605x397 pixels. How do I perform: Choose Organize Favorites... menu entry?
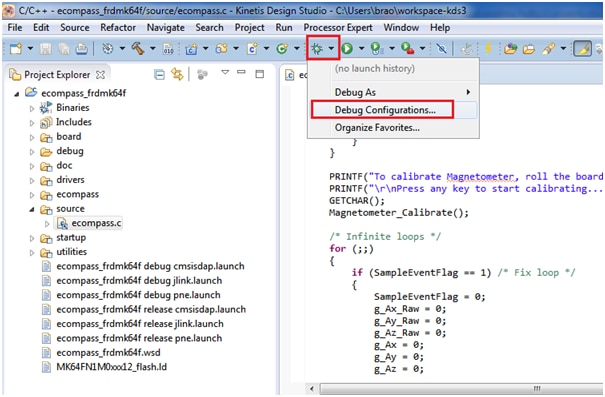[x=394, y=128]
